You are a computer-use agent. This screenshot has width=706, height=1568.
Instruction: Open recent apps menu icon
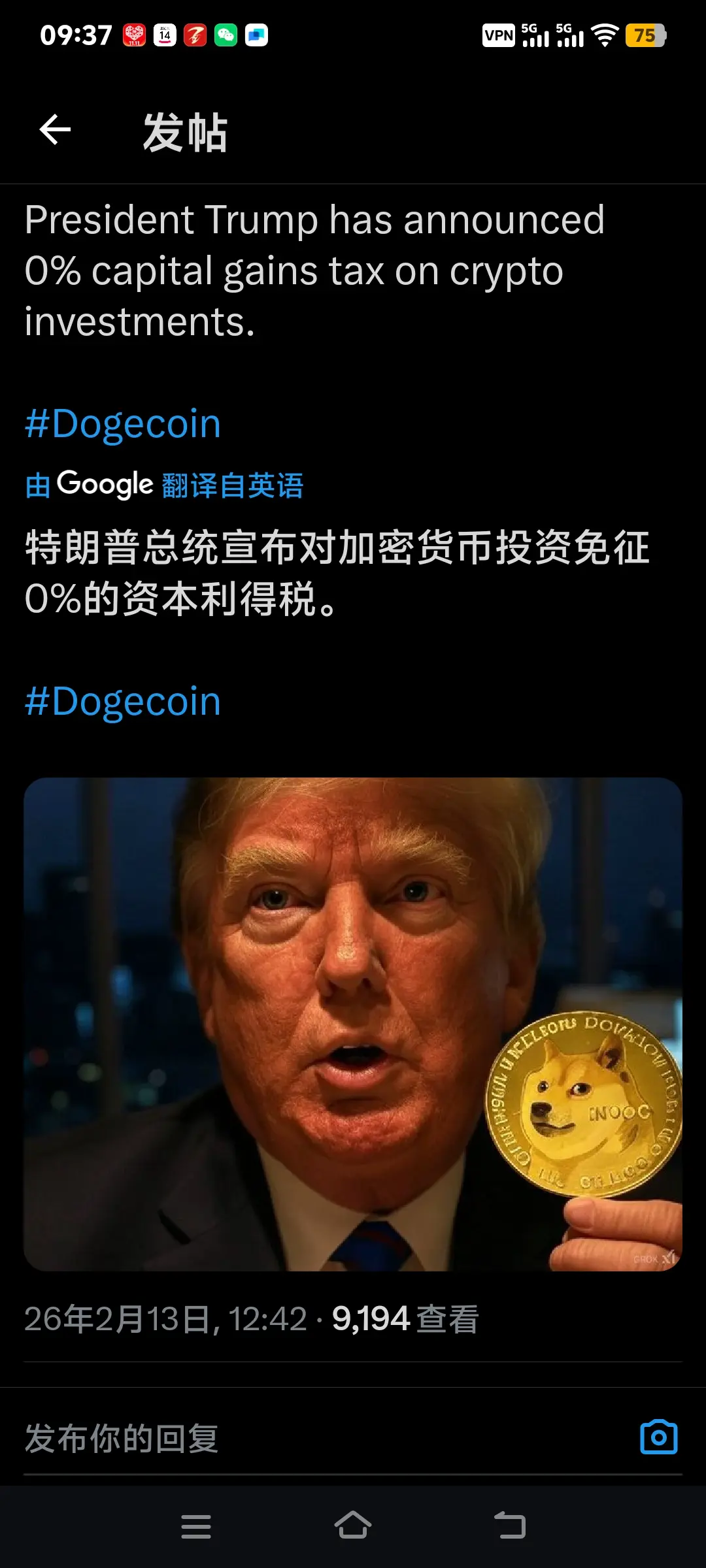(196, 1526)
